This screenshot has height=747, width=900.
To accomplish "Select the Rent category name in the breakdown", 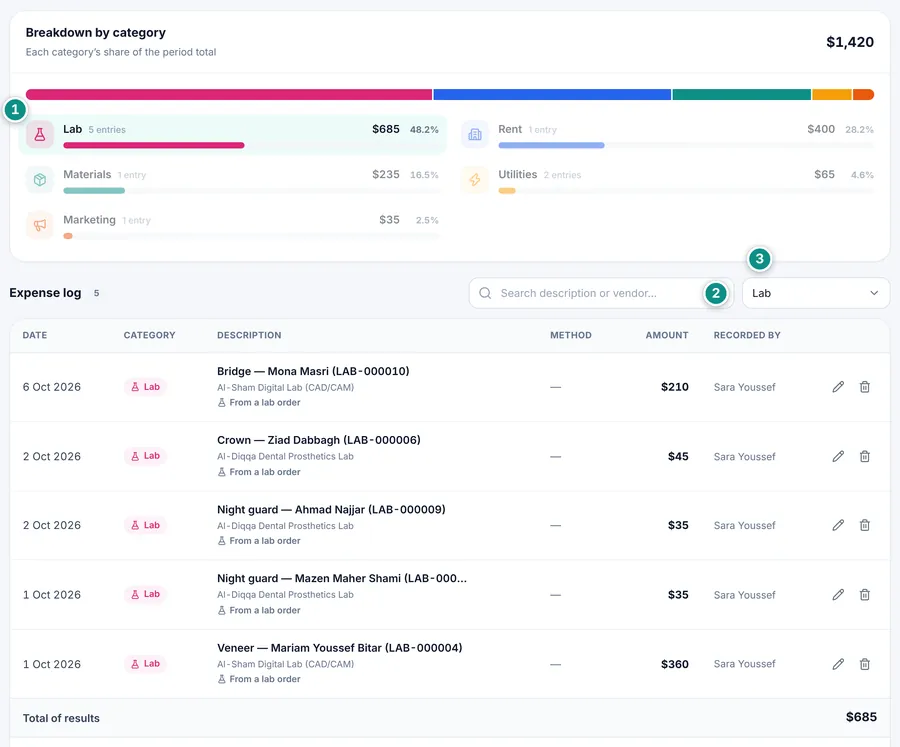I will click(510, 129).
